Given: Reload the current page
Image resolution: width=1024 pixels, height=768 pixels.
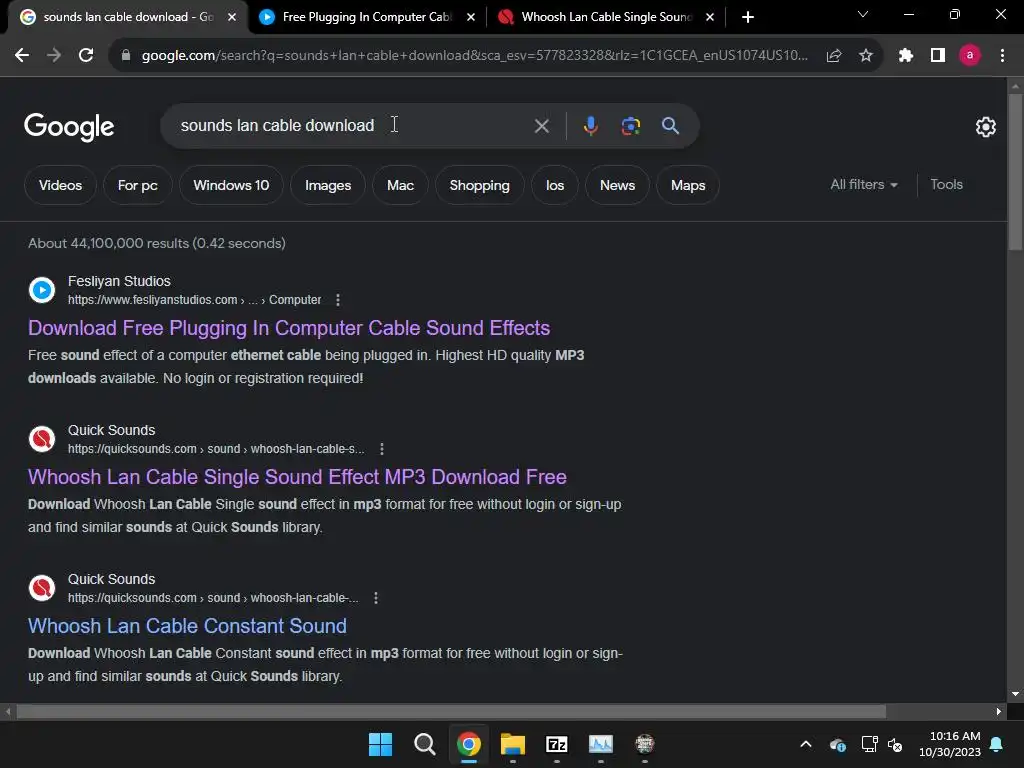Looking at the screenshot, I should point(86,56).
